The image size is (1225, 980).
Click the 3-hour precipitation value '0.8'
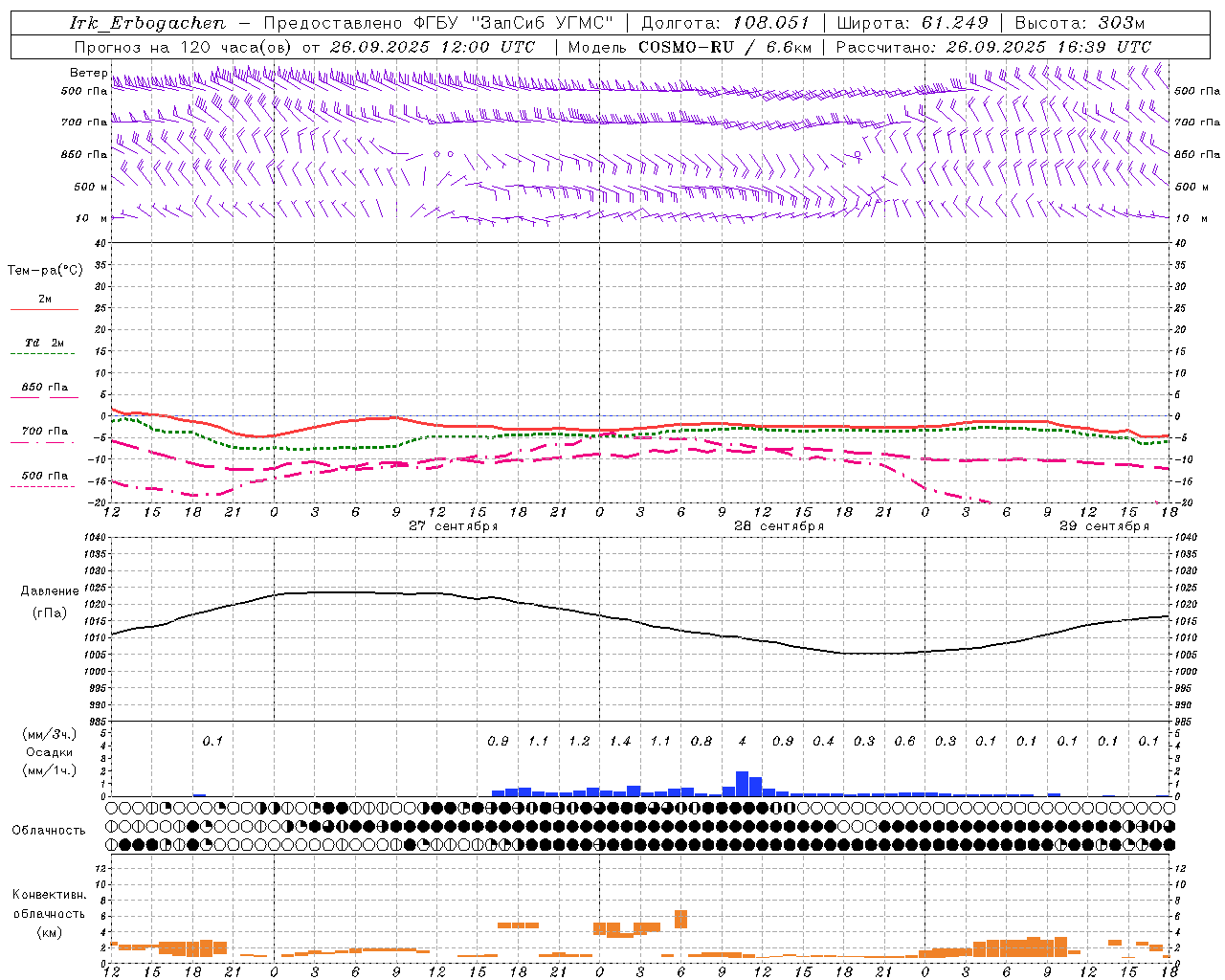[x=702, y=741]
